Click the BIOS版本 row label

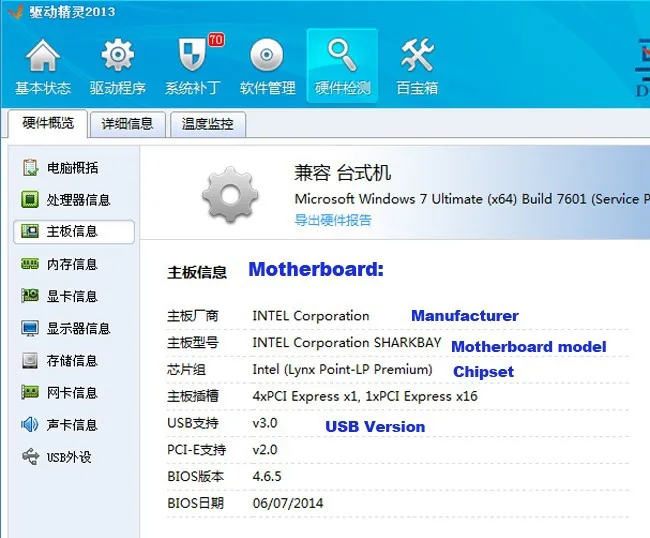[196, 476]
